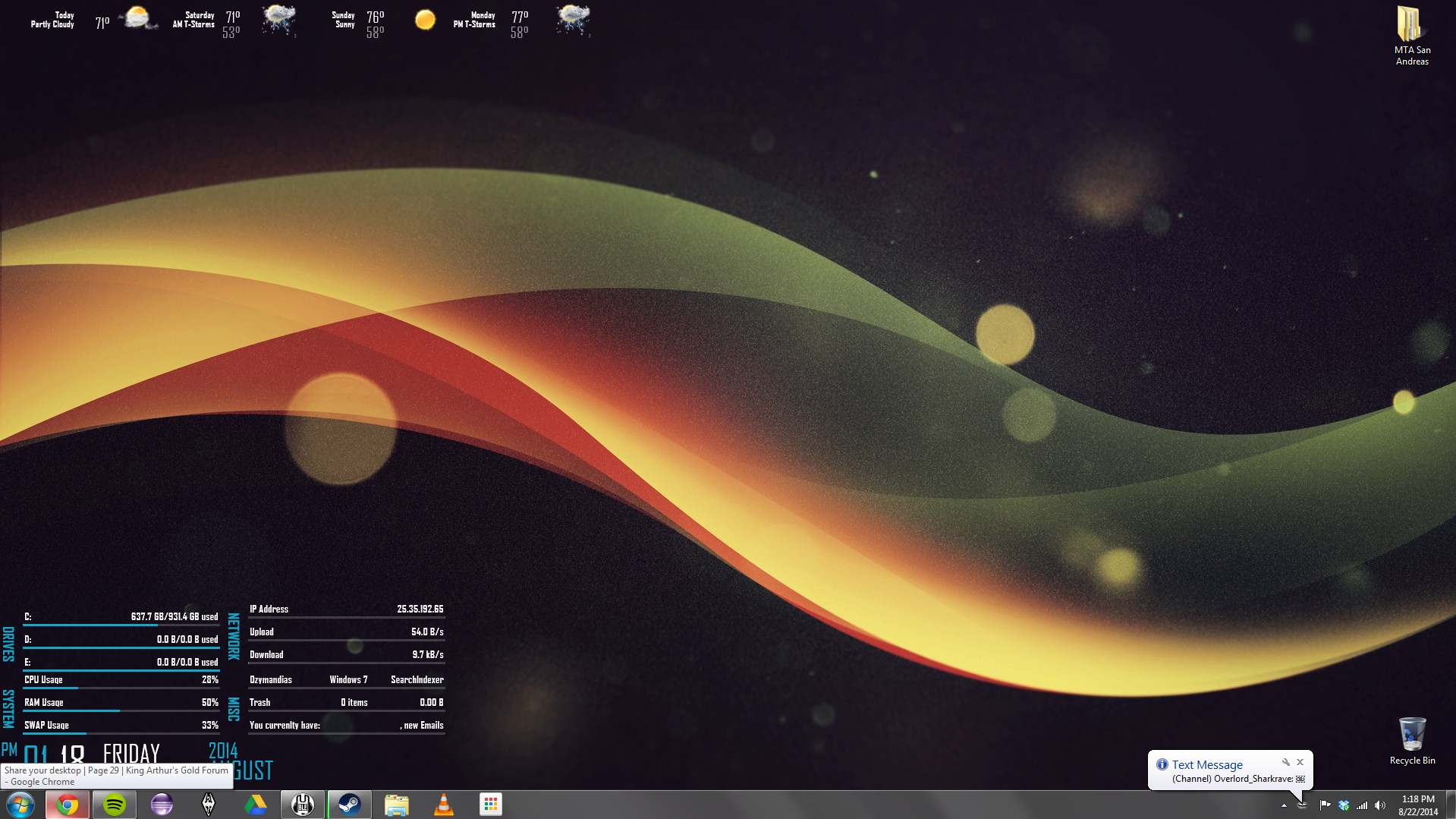
Task: Launch VLC media player from the taskbar
Action: pos(444,805)
